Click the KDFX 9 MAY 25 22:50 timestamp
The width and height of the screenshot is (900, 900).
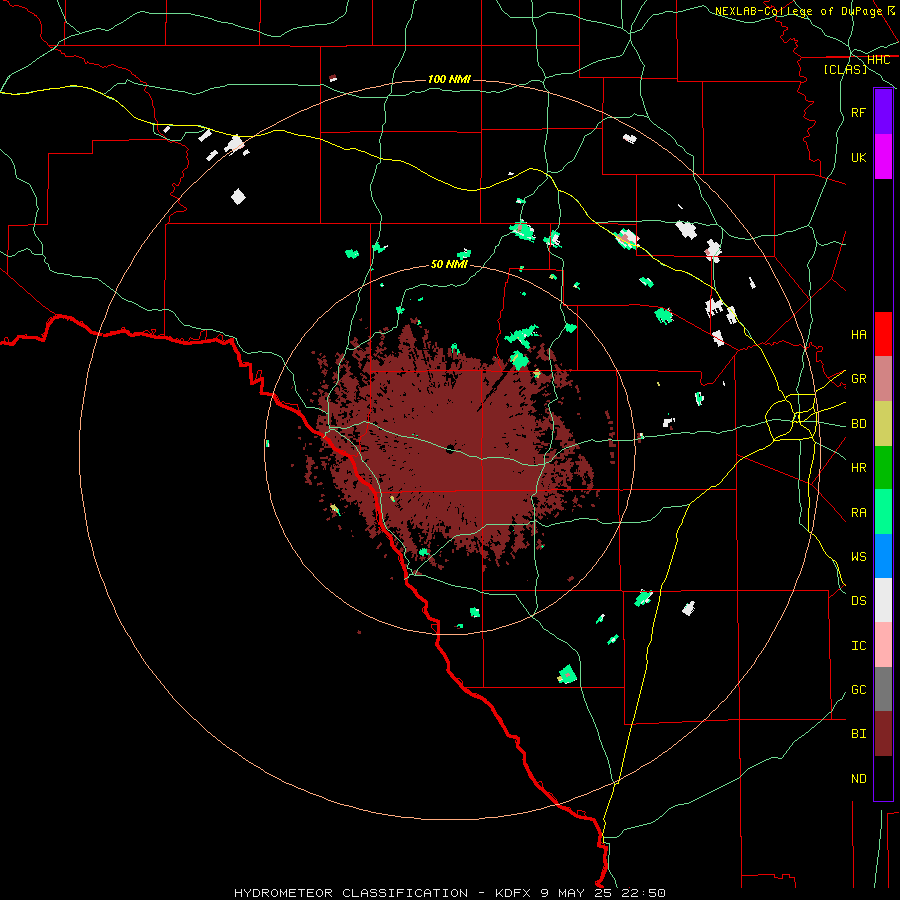580,893
